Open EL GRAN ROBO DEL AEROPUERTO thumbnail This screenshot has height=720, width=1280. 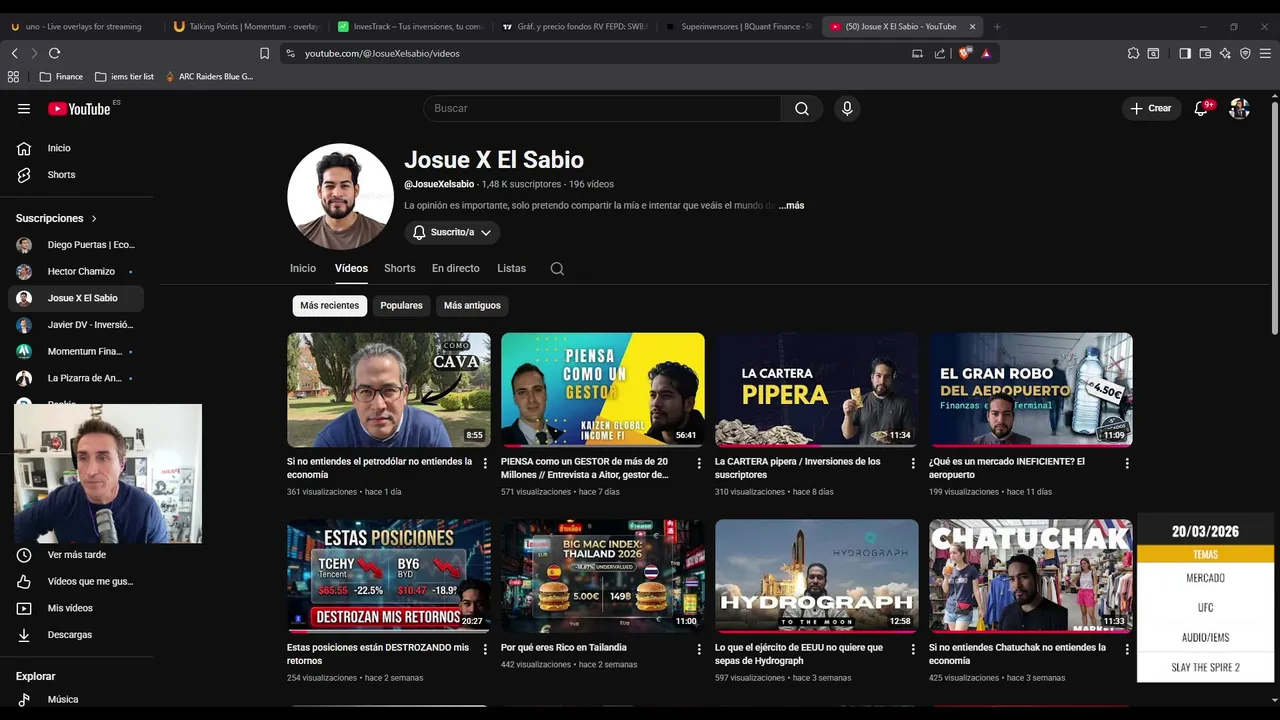pyautogui.click(x=1031, y=390)
